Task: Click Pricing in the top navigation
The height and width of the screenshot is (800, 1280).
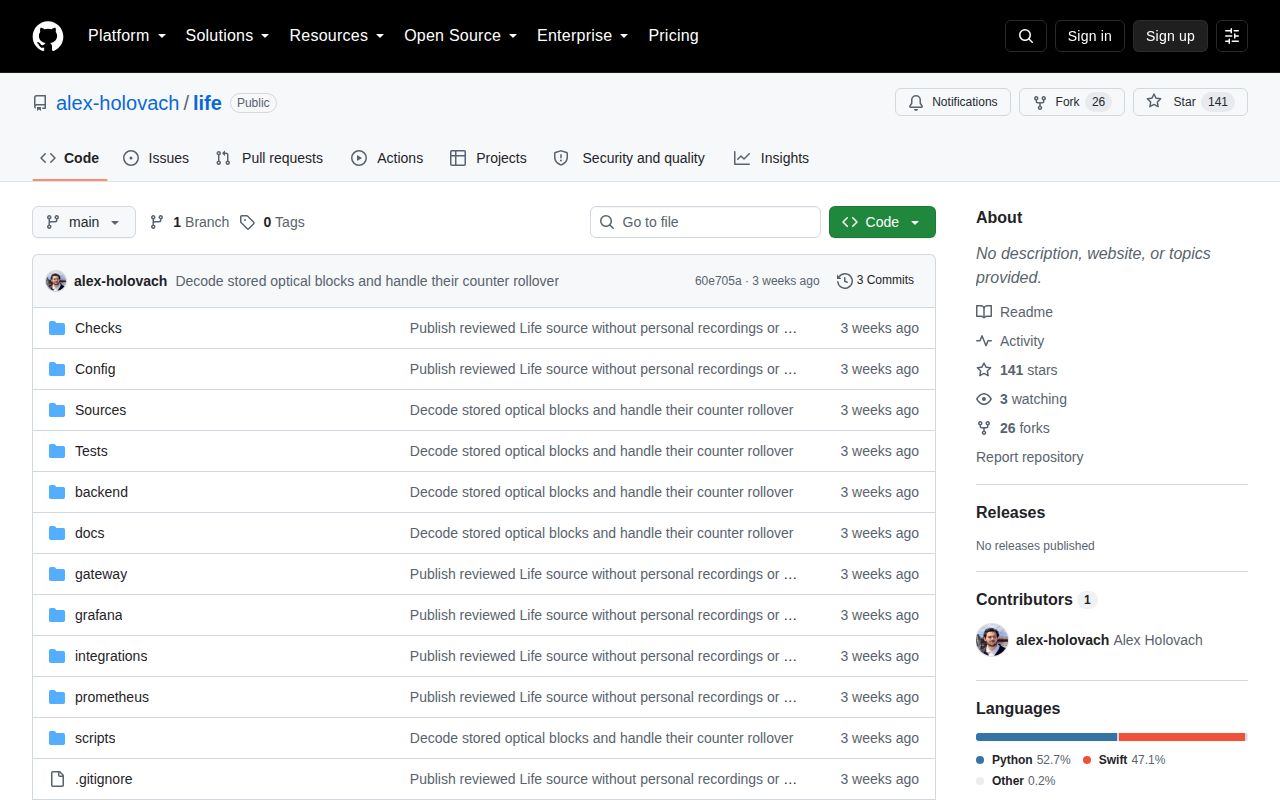Action: tap(673, 36)
